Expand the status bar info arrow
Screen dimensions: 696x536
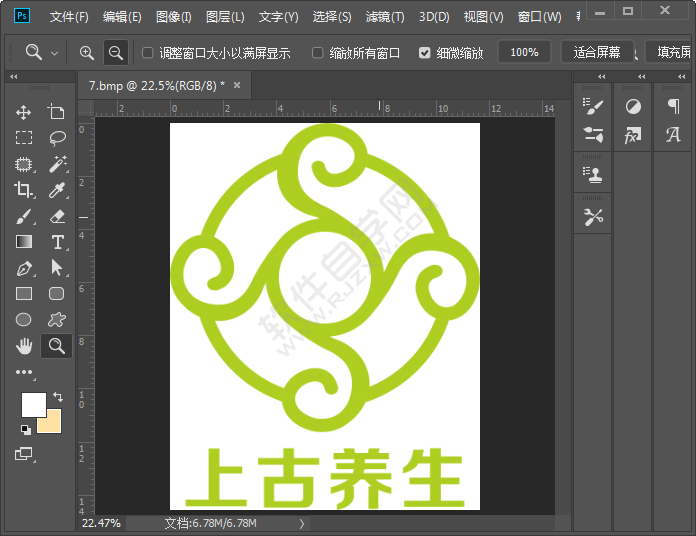tap(302, 523)
